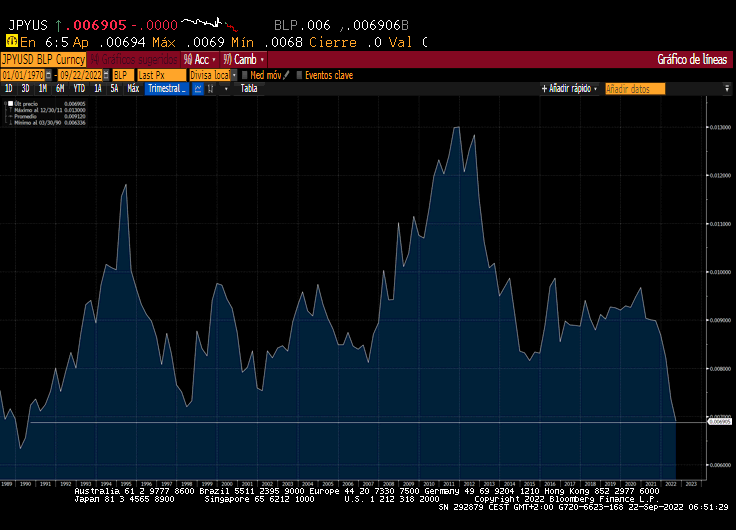736x530 pixels.
Task: Click the 0.013000 y-axis label
Action: point(720,127)
